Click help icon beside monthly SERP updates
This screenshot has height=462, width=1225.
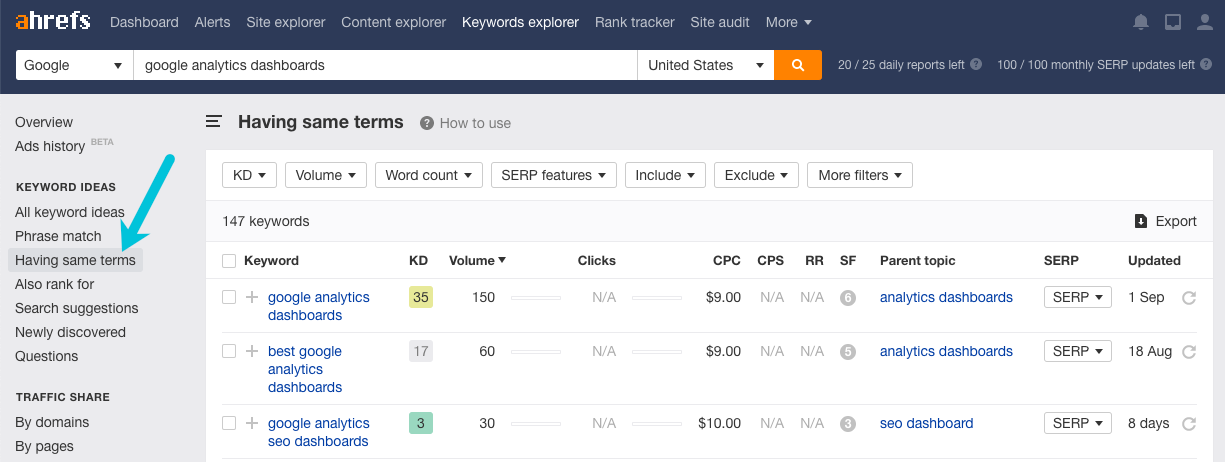[1206, 65]
